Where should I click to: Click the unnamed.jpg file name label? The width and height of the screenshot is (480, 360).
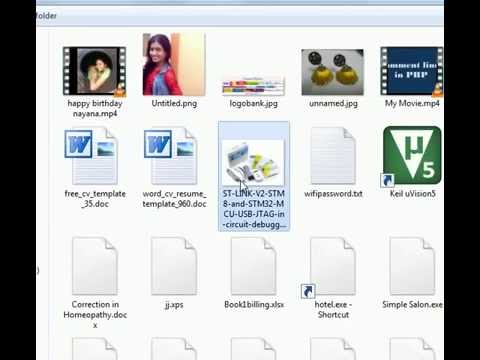tap(333, 103)
